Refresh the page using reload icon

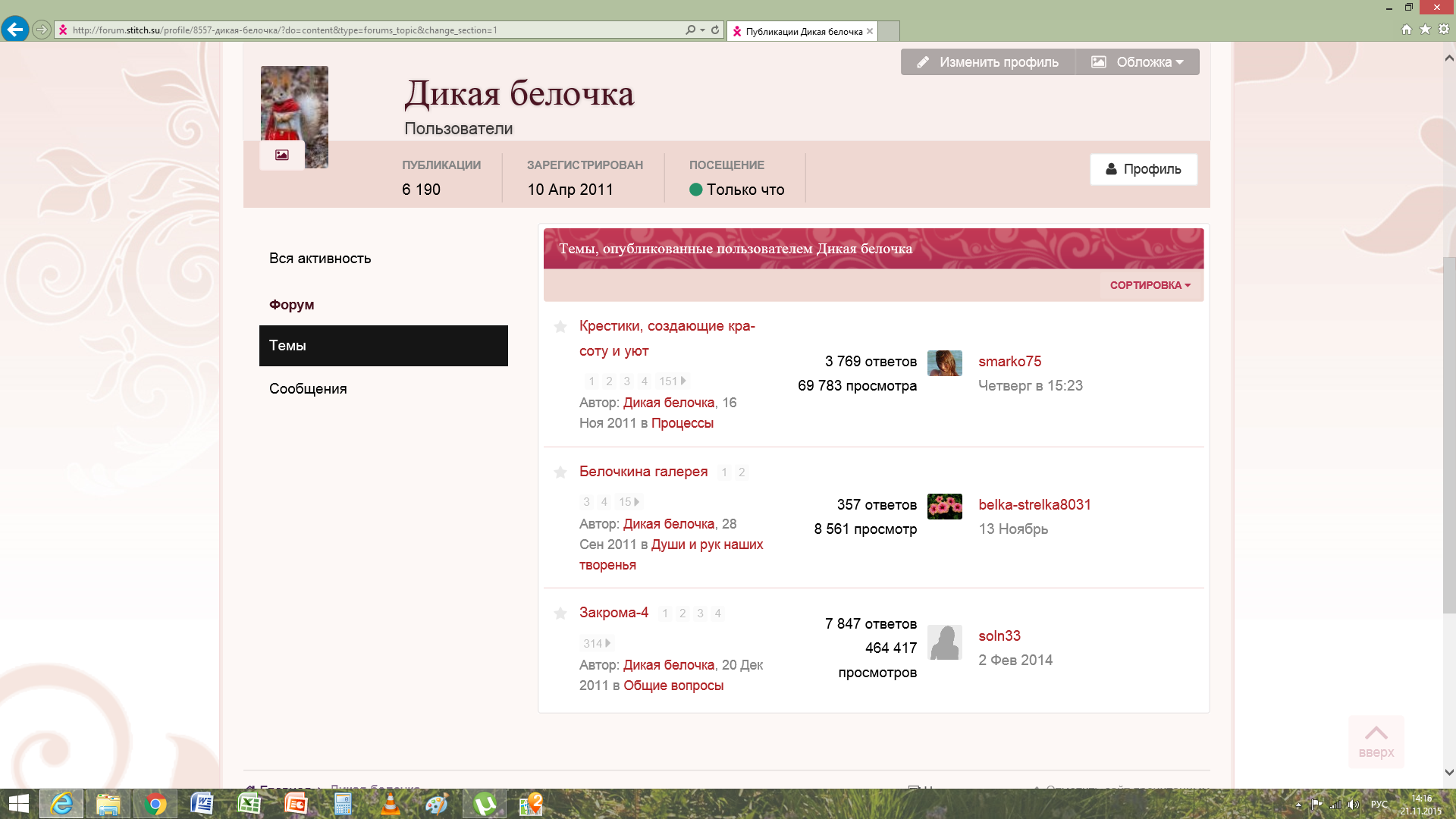(x=715, y=30)
